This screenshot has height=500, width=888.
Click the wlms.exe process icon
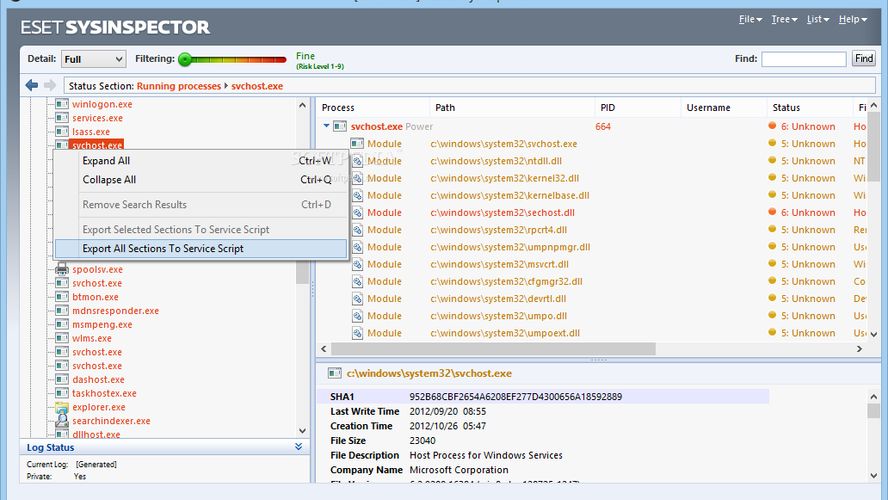pos(62,338)
